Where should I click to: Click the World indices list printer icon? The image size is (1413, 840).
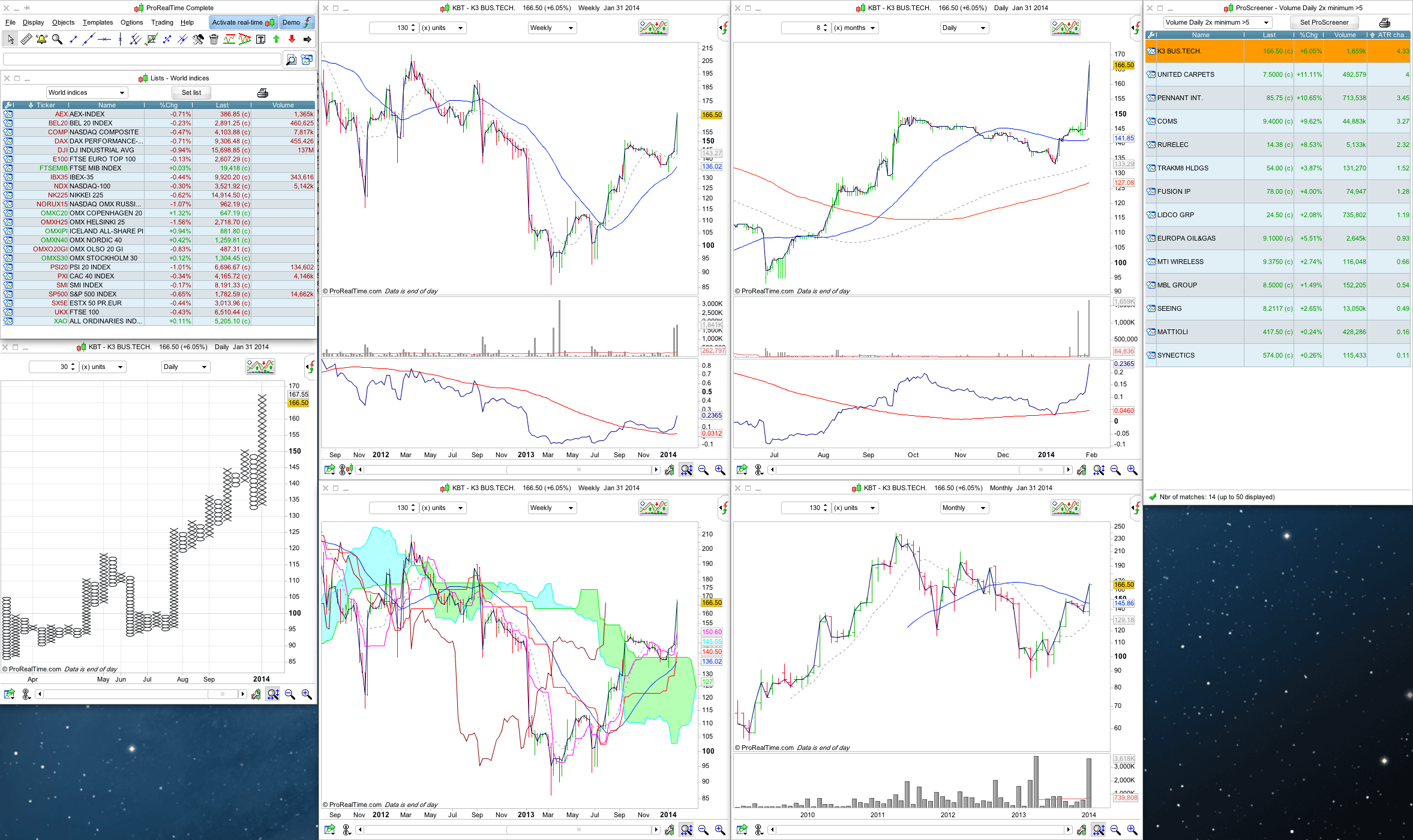click(x=262, y=93)
